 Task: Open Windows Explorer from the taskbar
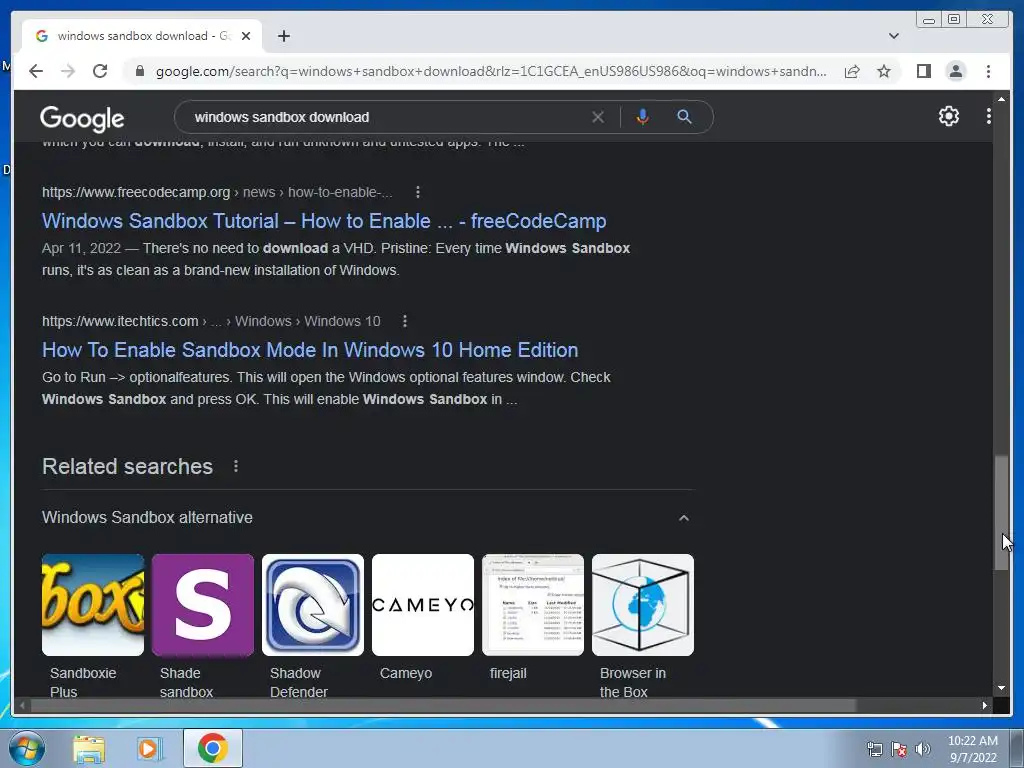pos(89,748)
